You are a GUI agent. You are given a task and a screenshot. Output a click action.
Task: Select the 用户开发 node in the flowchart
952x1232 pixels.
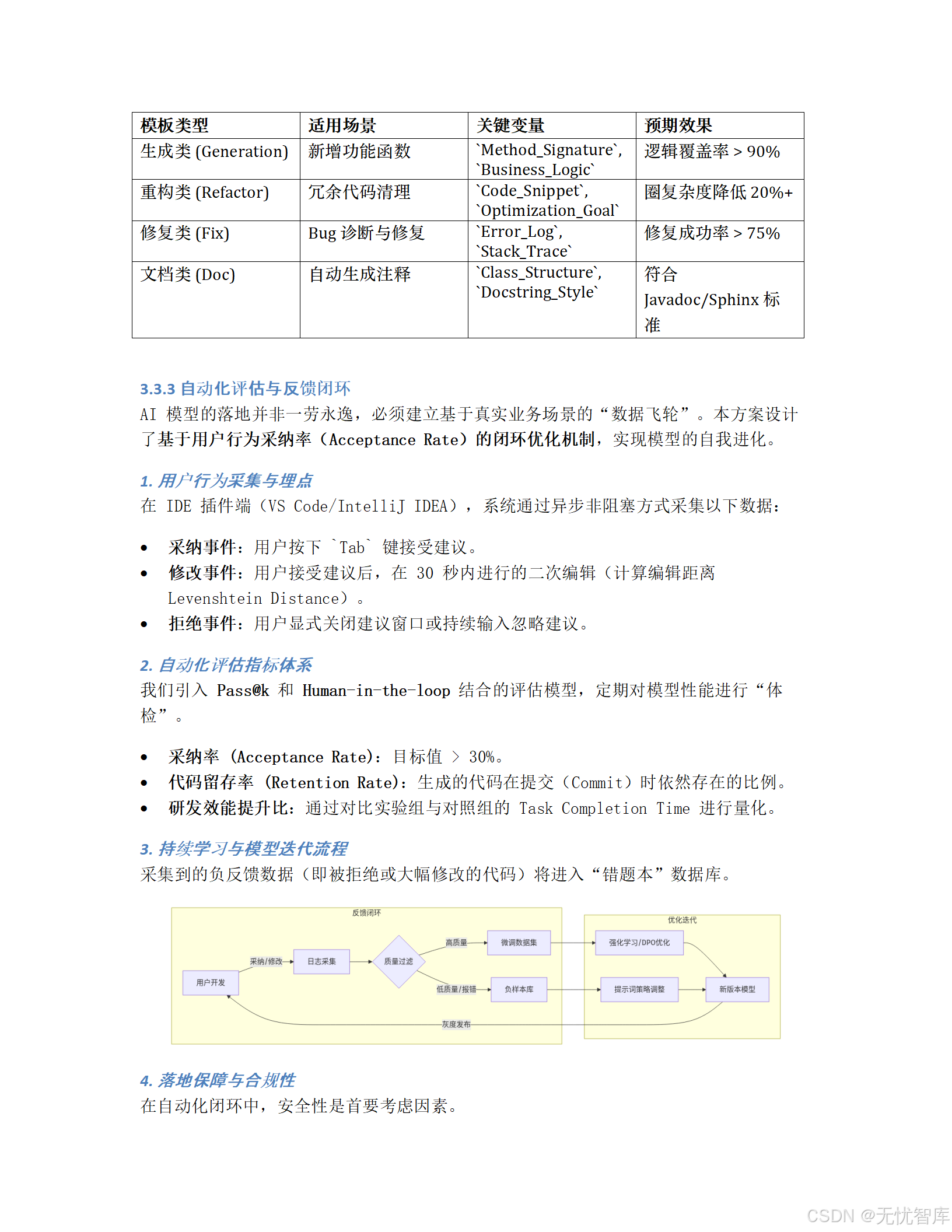pos(211,983)
